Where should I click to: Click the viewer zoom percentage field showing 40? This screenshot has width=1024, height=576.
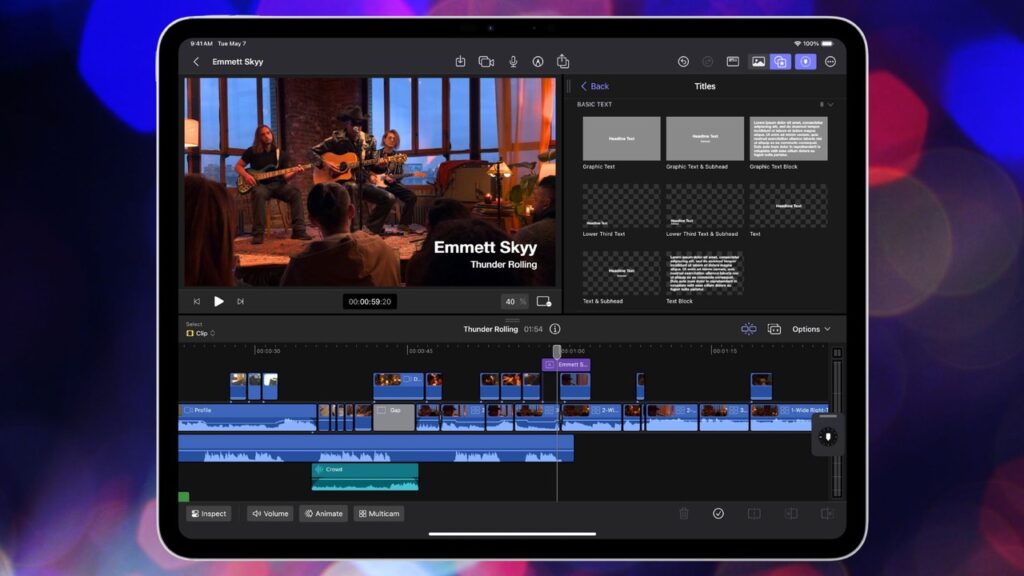514,301
